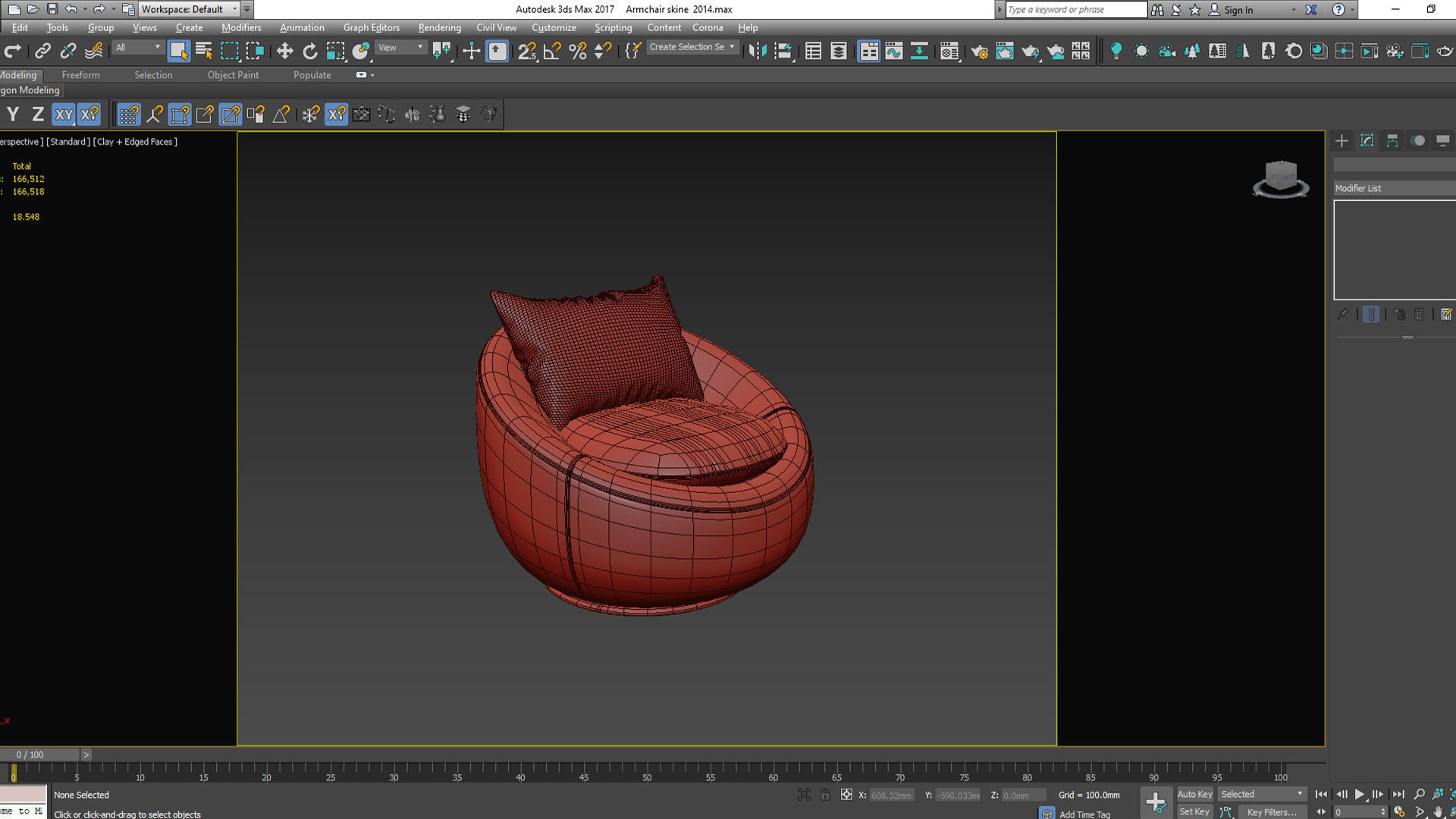Open the Layer Explorer icon
The height and width of the screenshot is (819, 1456).
[x=839, y=51]
